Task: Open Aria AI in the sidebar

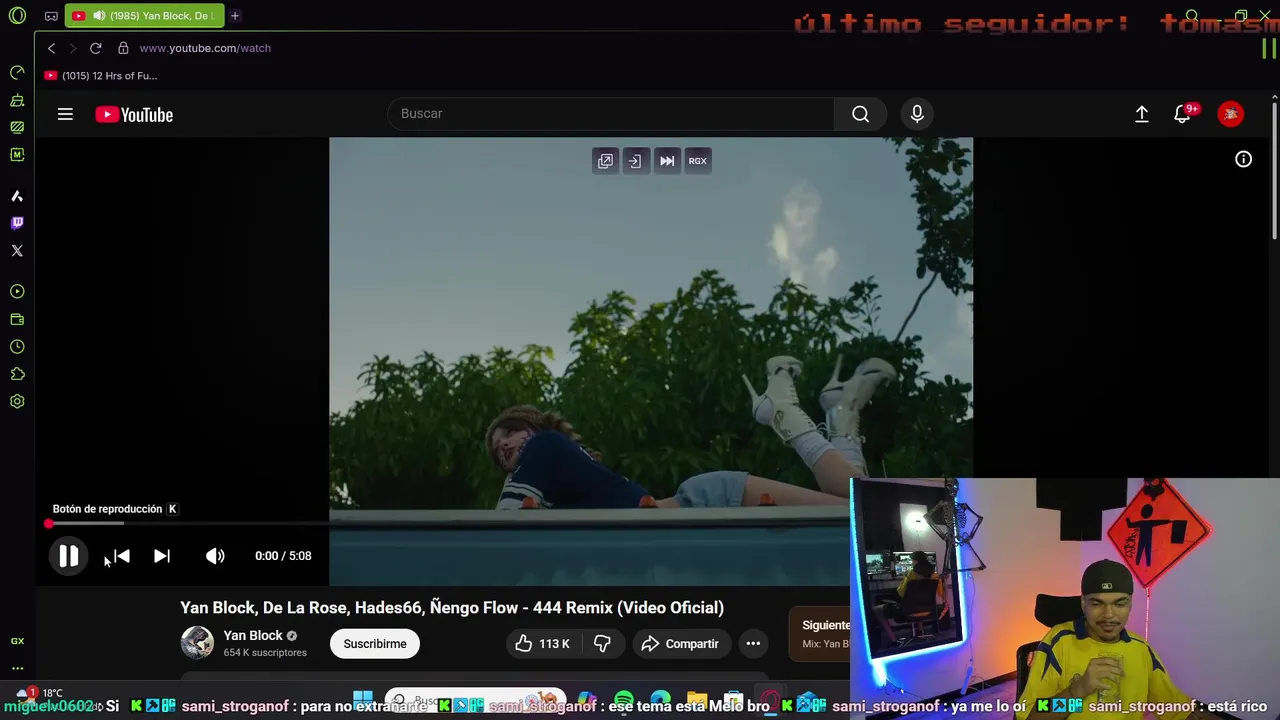Action: (x=17, y=196)
